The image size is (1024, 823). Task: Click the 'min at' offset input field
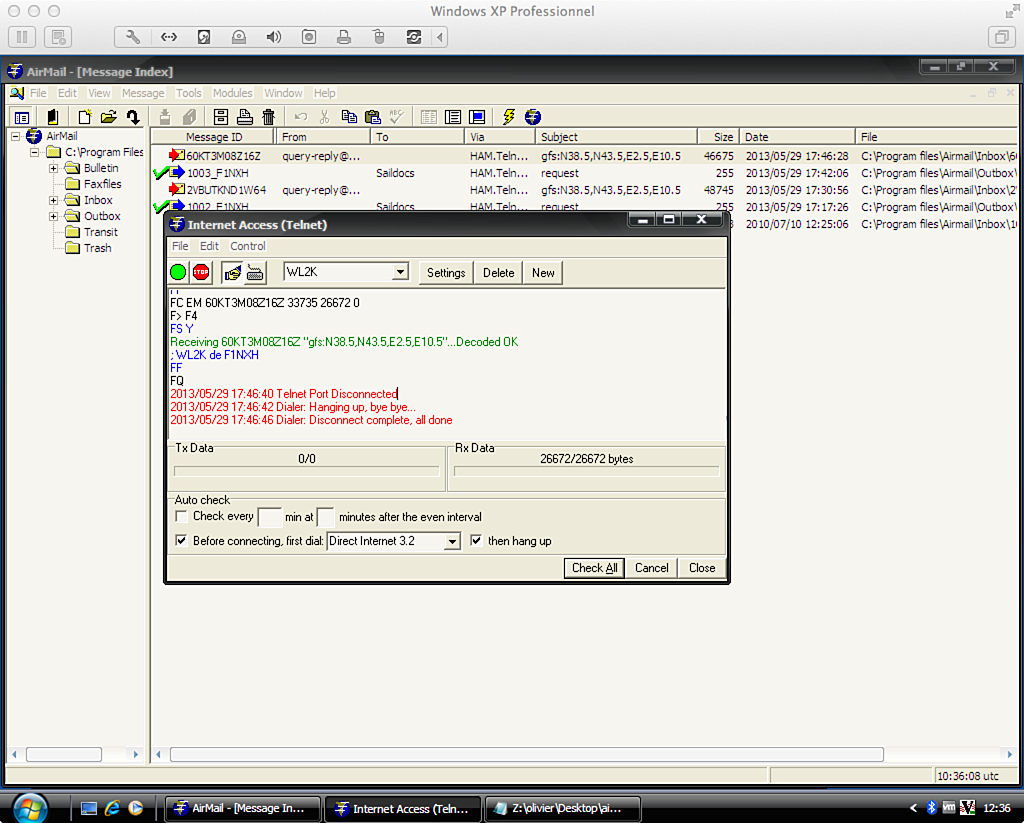point(325,517)
